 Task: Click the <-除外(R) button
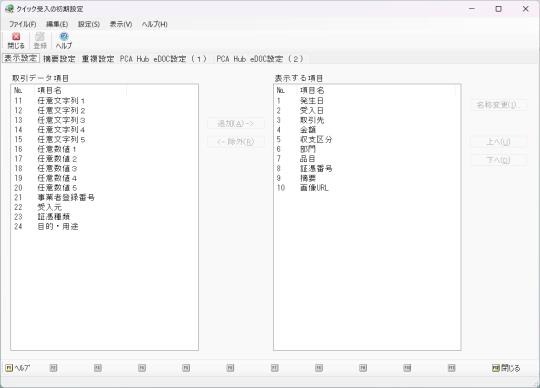(x=236, y=141)
